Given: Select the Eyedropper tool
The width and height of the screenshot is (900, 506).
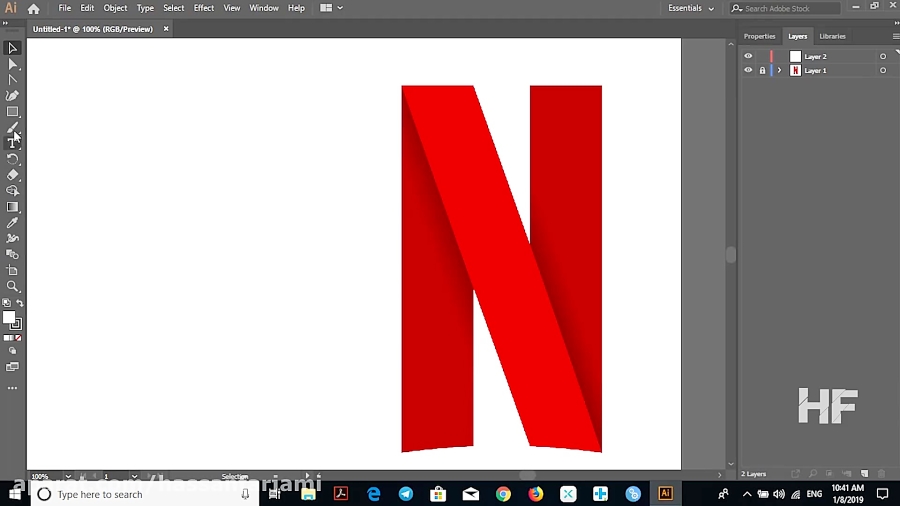Looking at the screenshot, I should pos(12,223).
